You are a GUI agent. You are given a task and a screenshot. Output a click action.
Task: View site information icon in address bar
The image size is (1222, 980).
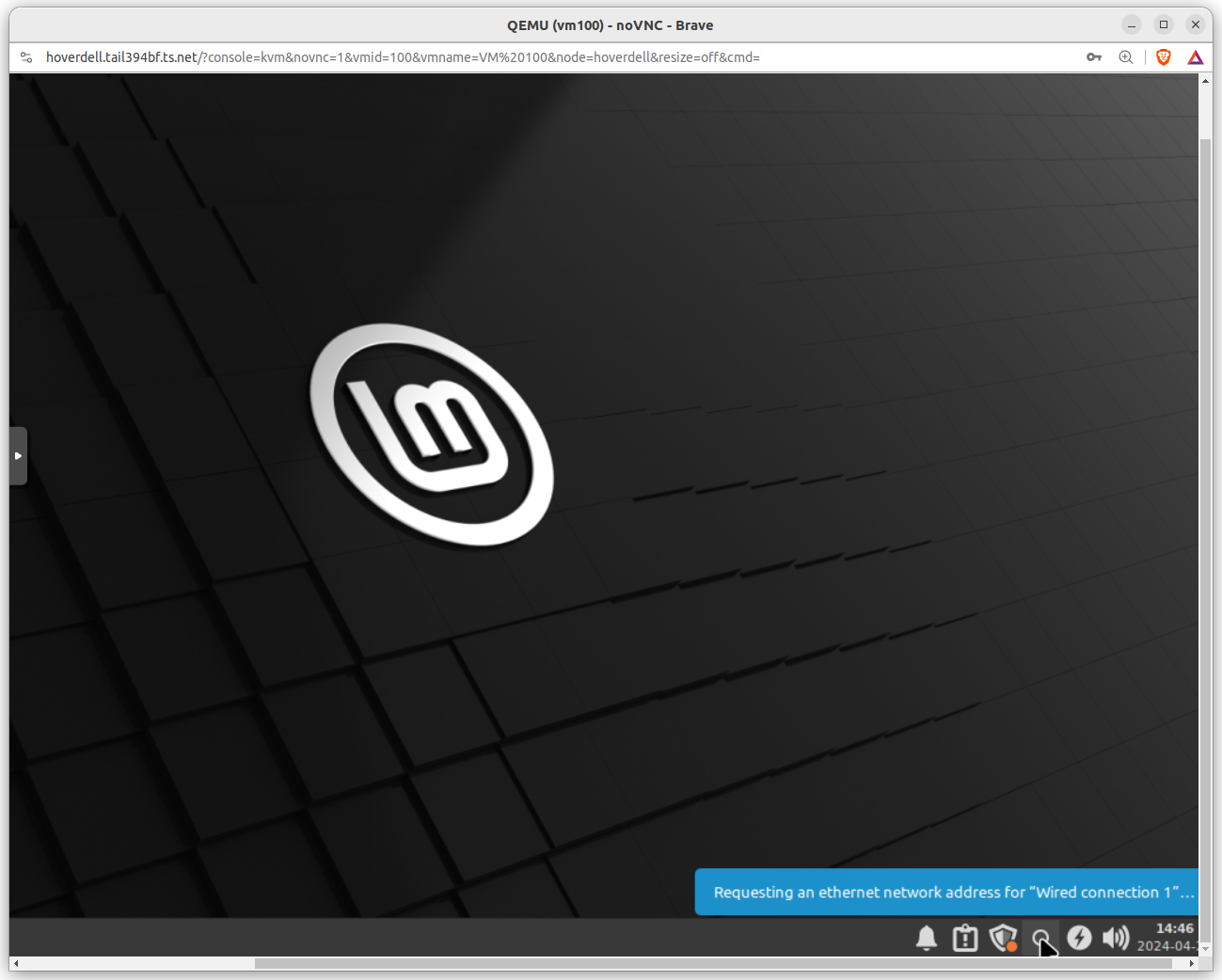coord(26,57)
